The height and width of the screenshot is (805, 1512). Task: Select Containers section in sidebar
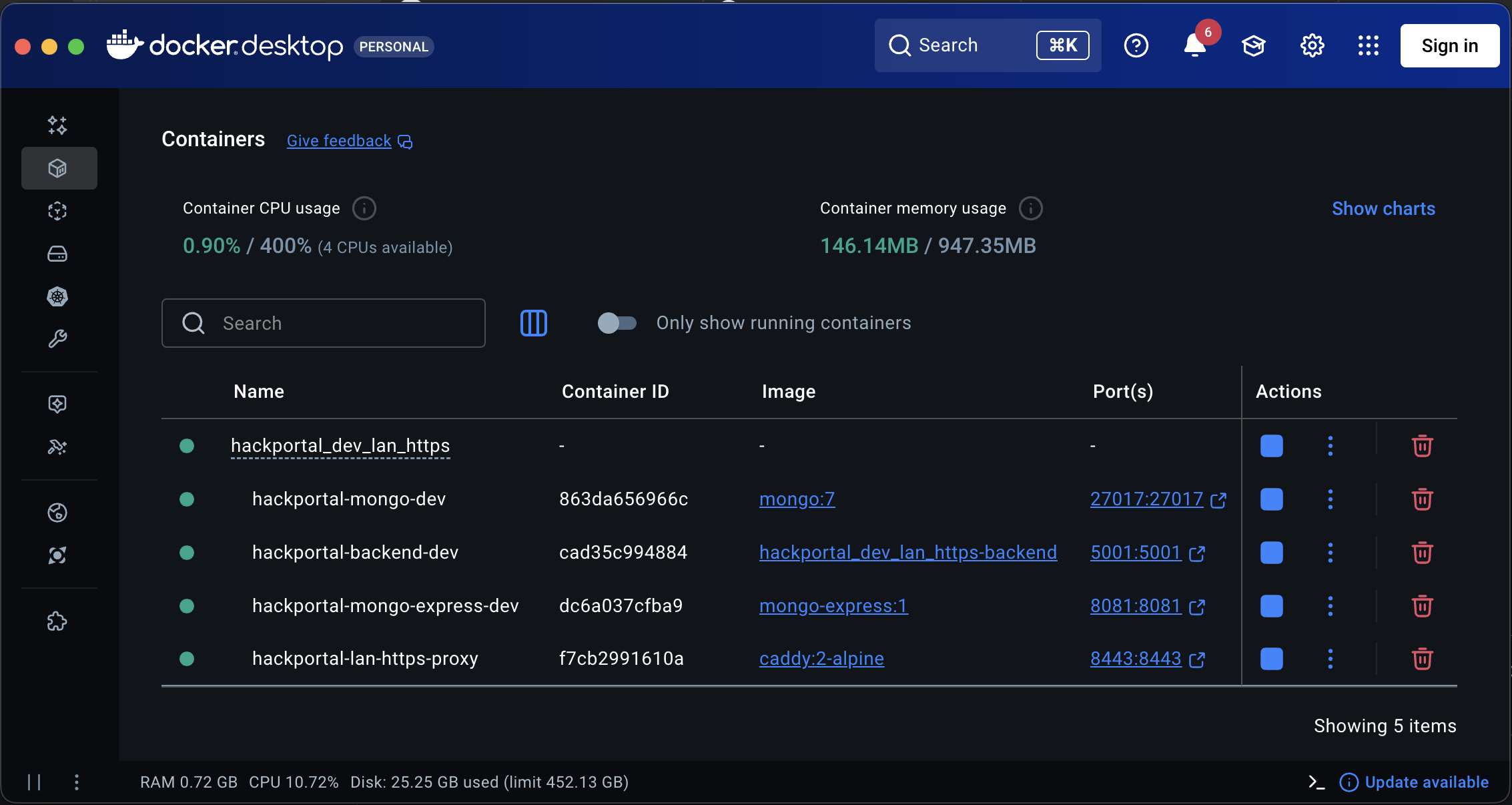[59, 168]
